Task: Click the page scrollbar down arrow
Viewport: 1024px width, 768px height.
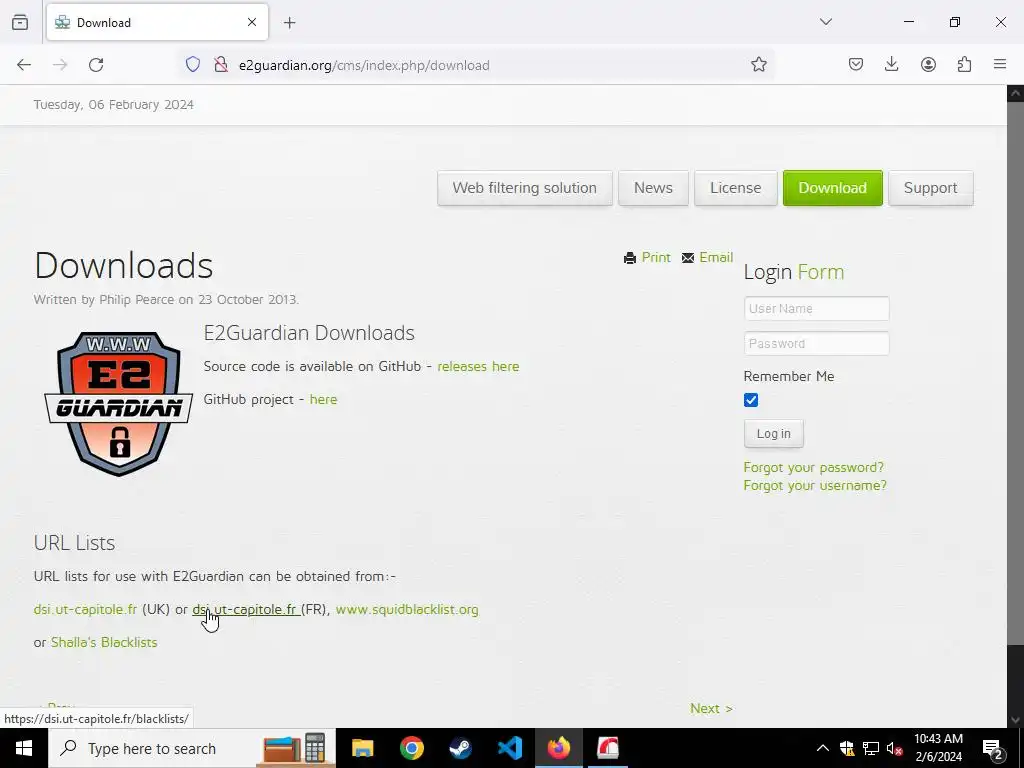Action: (1015, 720)
